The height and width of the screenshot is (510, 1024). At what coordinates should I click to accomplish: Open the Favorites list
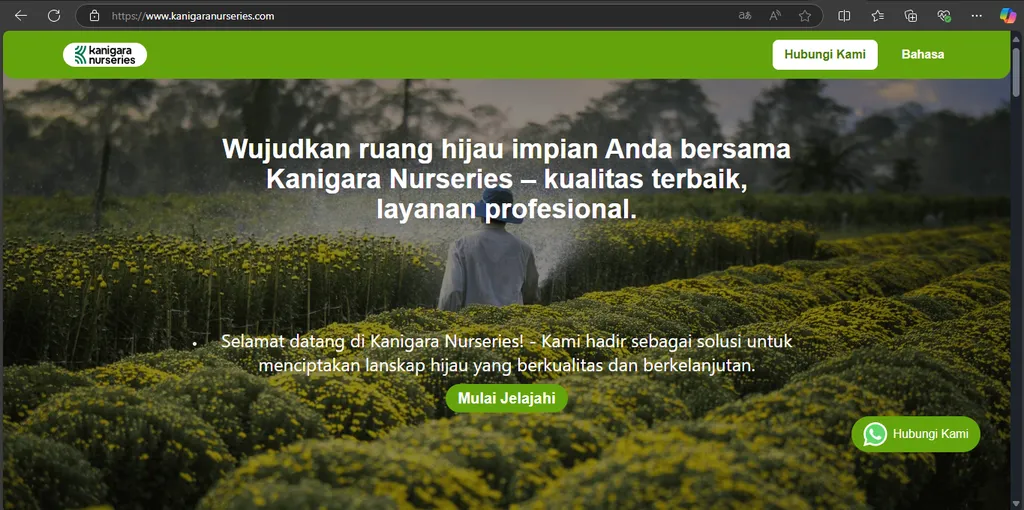point(878,16)
